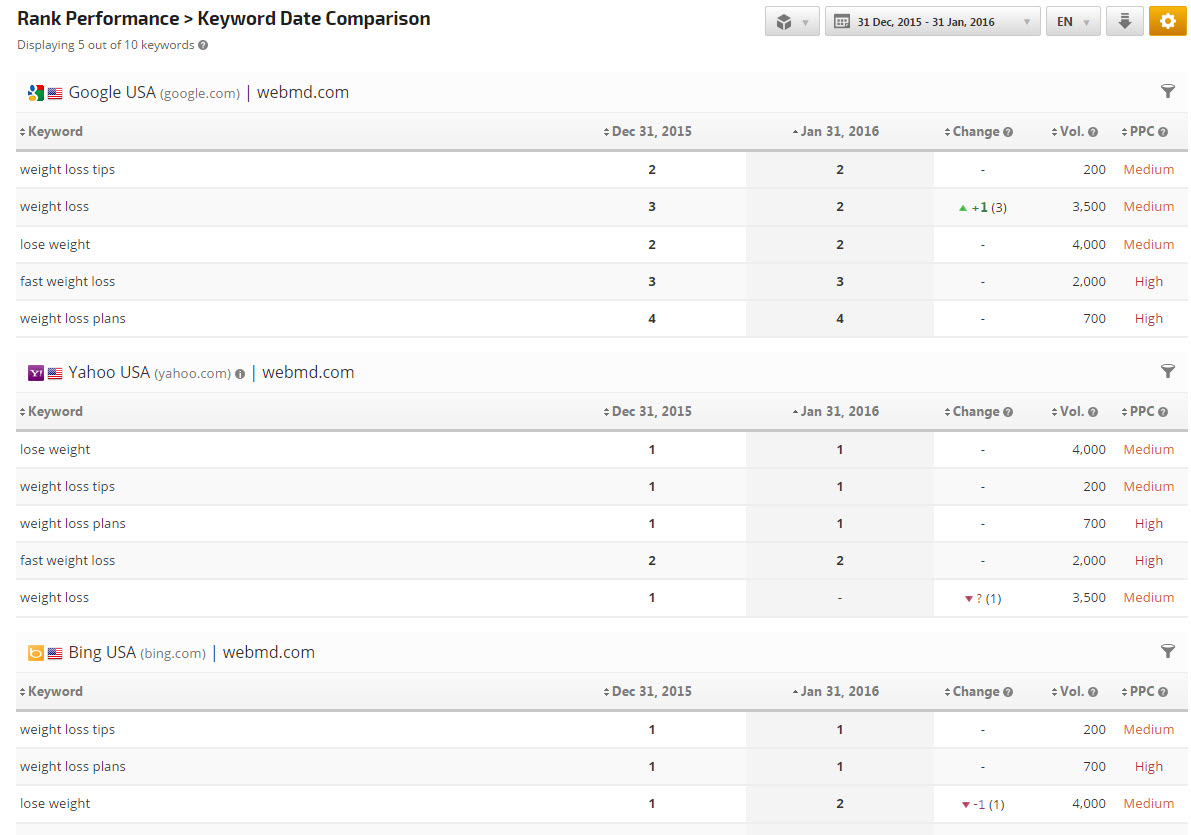Expand the EN language dropdown

point(1072,21)
